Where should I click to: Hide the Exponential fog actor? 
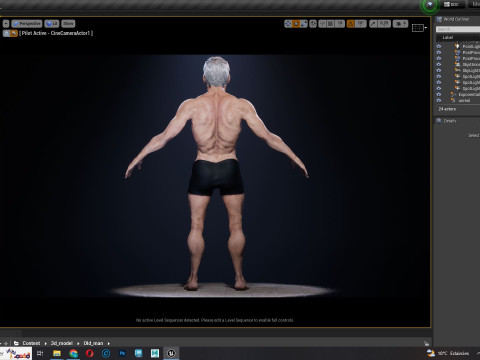[439, 94]
